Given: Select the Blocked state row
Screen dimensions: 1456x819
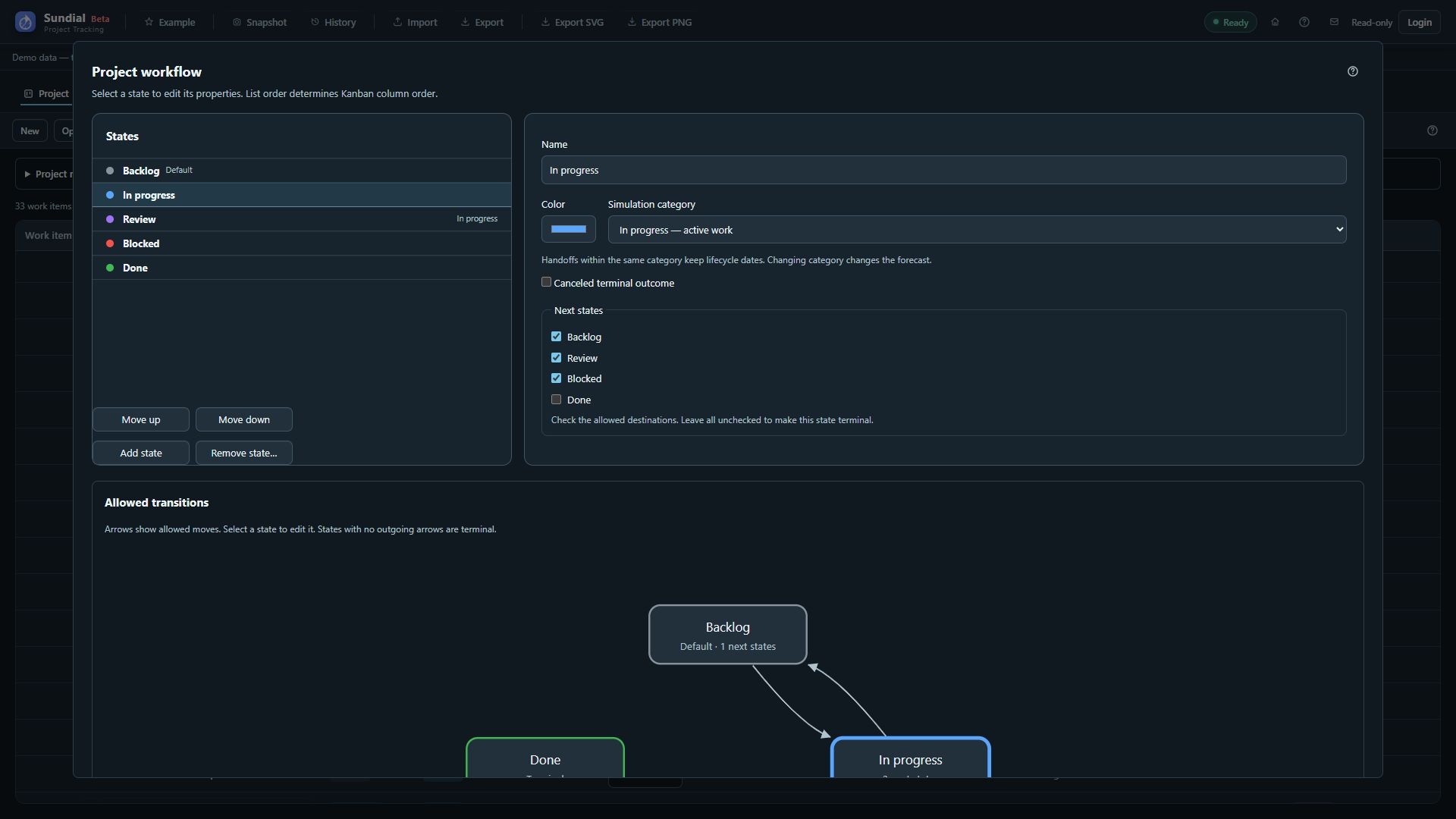Looking at the screenshot, I should pos(302,243).
